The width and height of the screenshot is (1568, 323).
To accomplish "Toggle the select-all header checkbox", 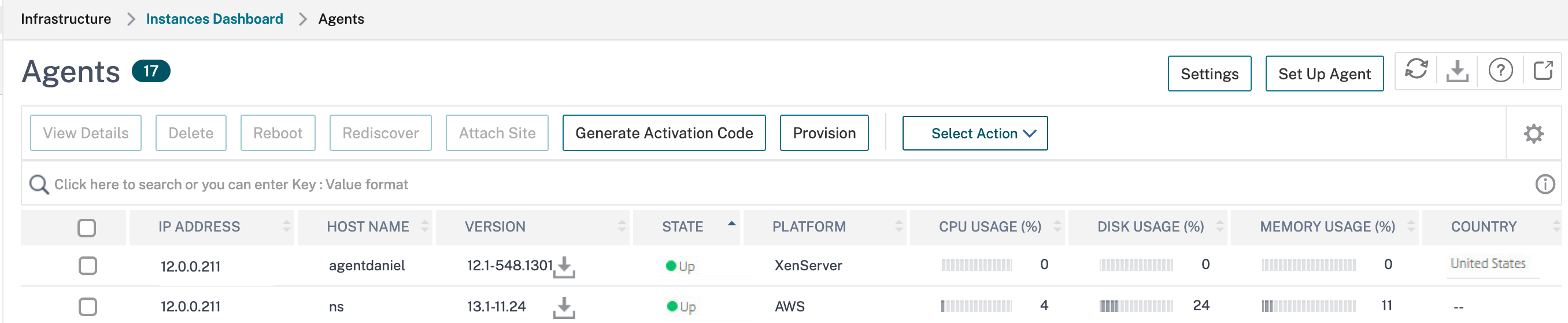I will tap(87, 228).
